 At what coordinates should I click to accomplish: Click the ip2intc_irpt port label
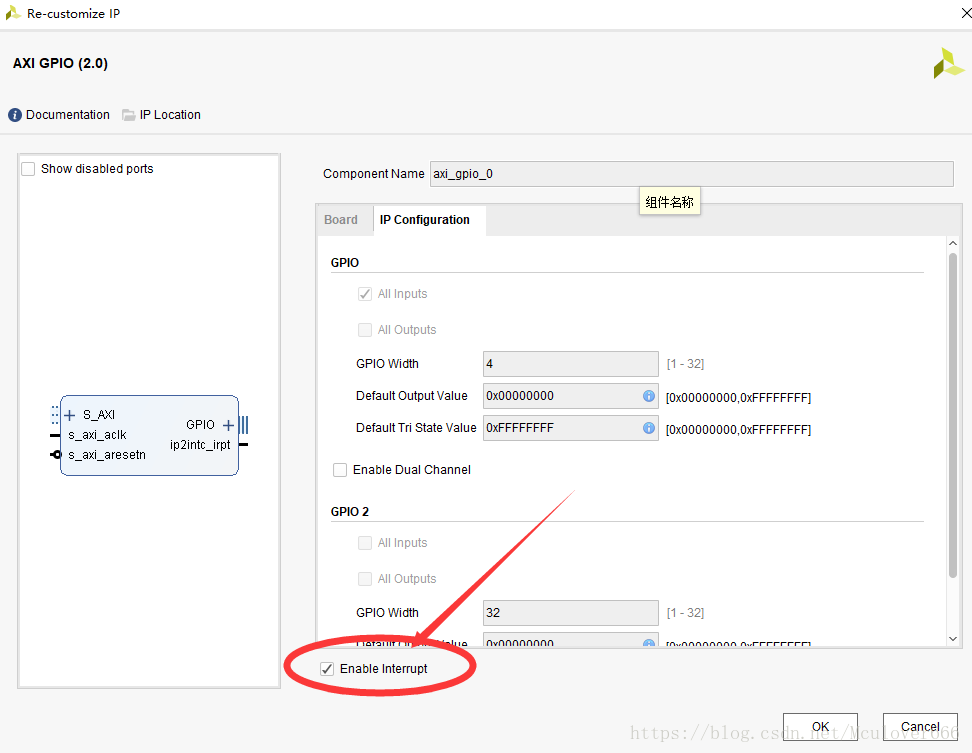tap(200, 445)
